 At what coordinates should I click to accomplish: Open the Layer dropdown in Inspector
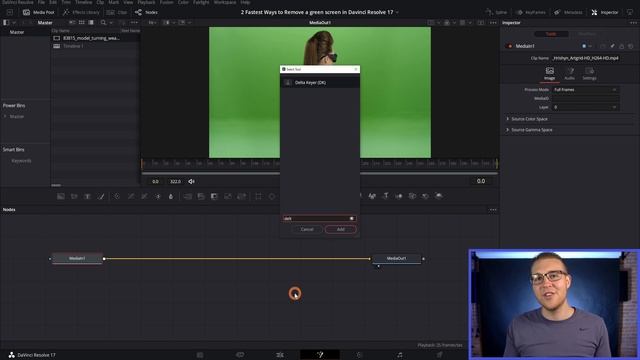[x=585, y=107]
